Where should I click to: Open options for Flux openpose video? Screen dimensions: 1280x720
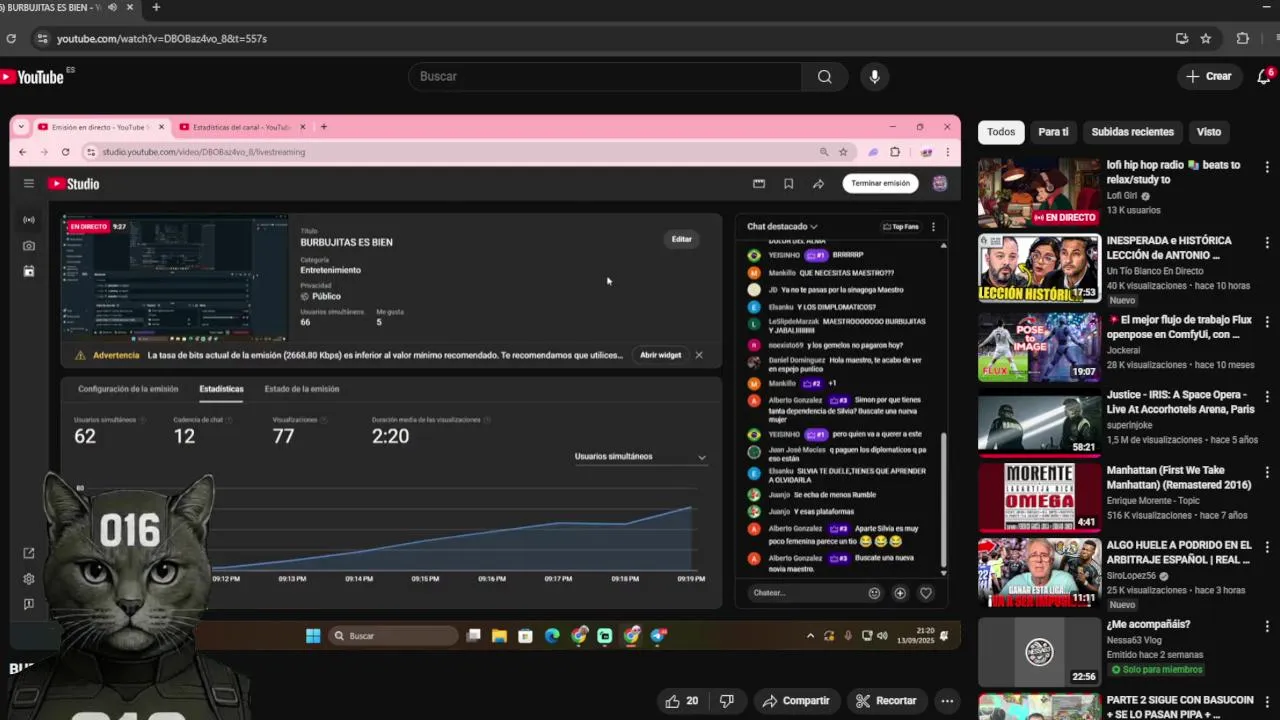[x=1267, y=322]
